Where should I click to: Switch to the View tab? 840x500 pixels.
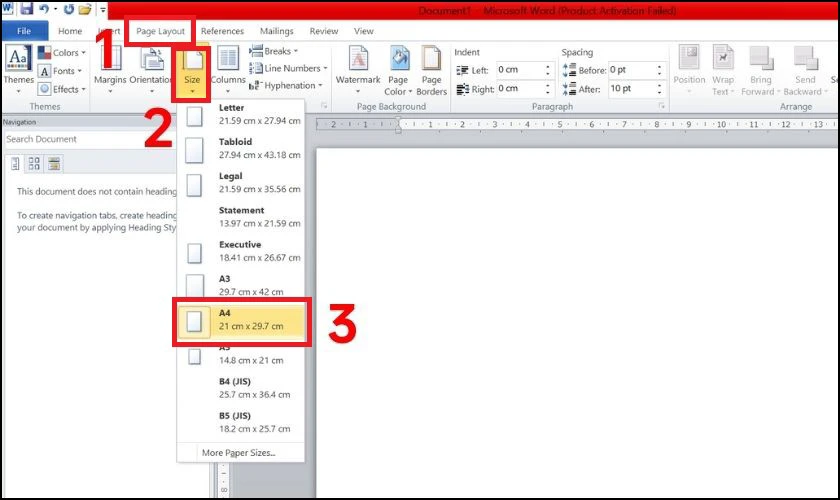click(363, 31)
